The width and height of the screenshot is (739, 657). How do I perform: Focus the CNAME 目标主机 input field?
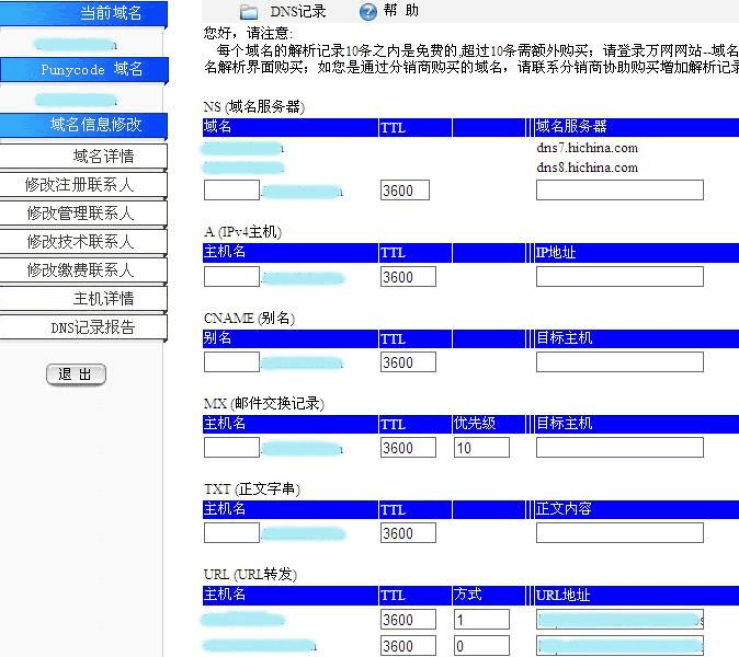tap(619, 362)
